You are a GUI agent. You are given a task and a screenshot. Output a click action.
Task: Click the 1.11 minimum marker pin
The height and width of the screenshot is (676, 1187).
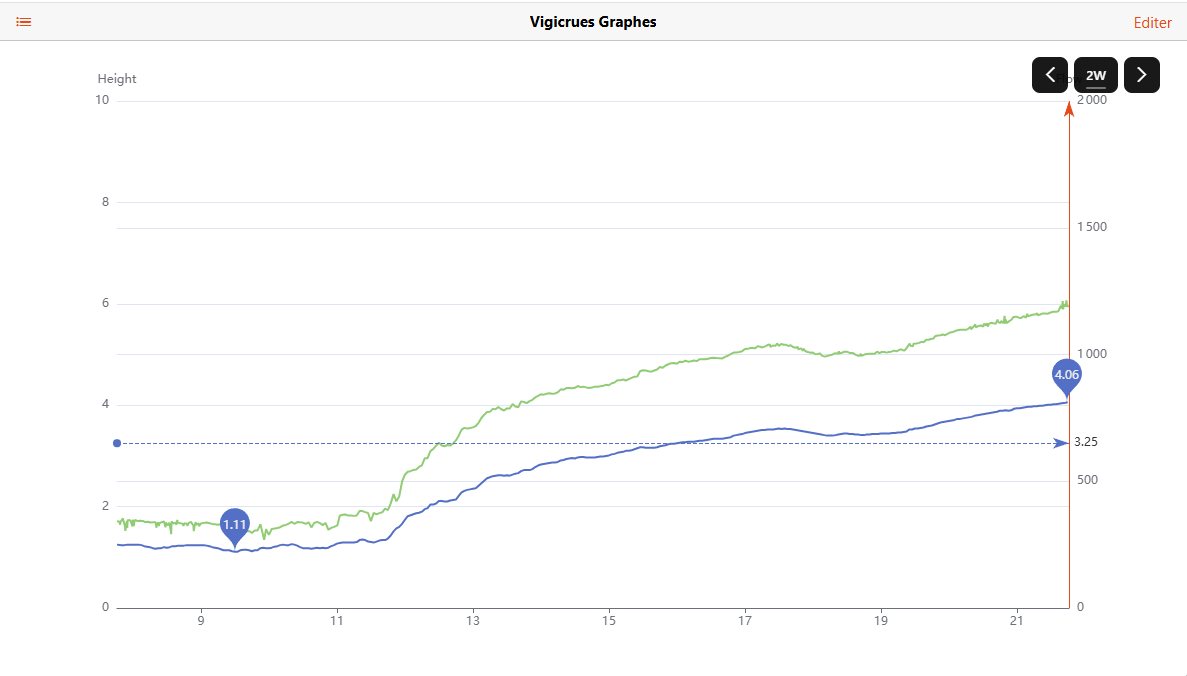(234, 525)
